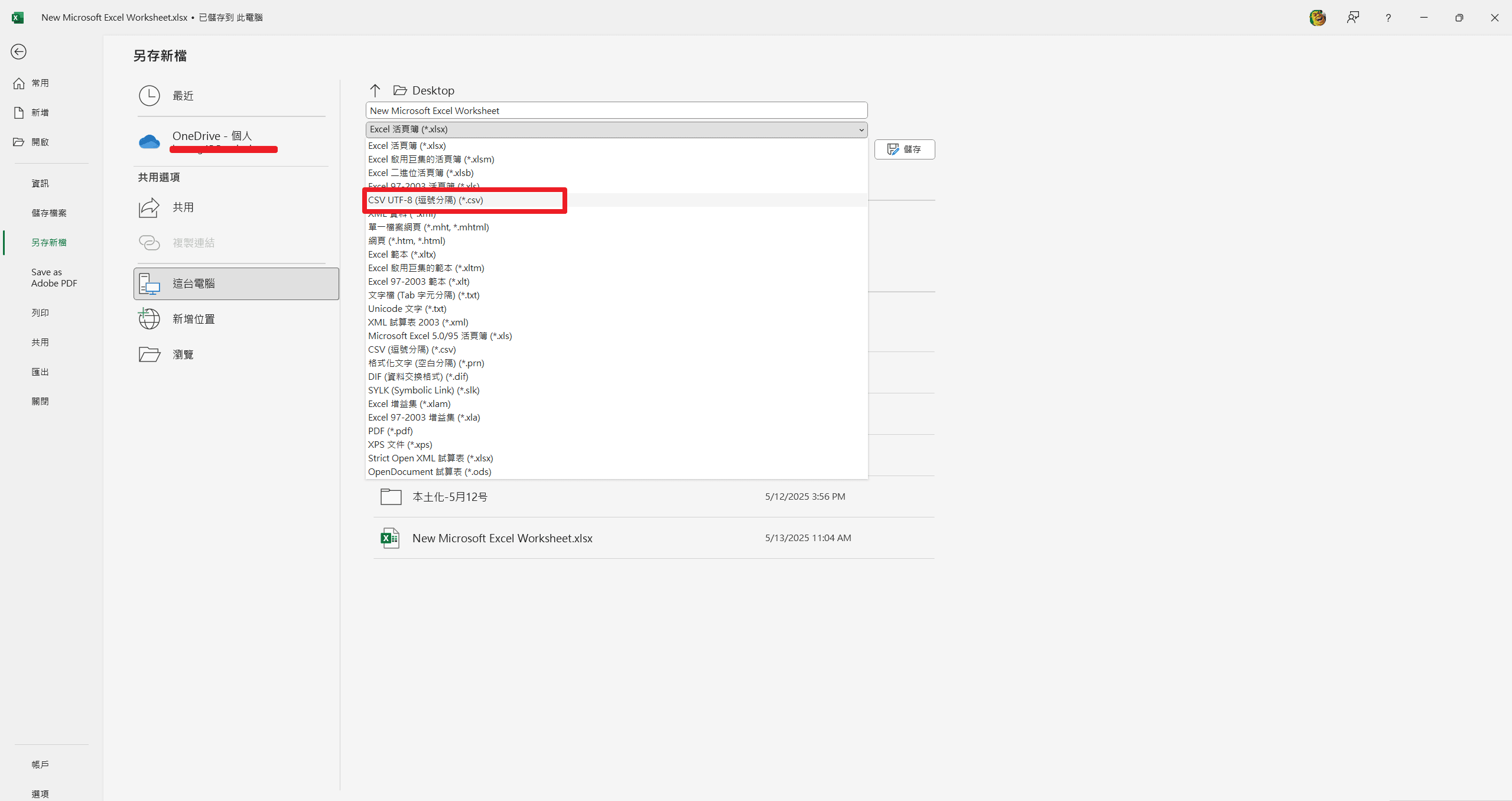Select the 最近 recent locations entry
This screenshot has height=801, width=1512.
236,96
